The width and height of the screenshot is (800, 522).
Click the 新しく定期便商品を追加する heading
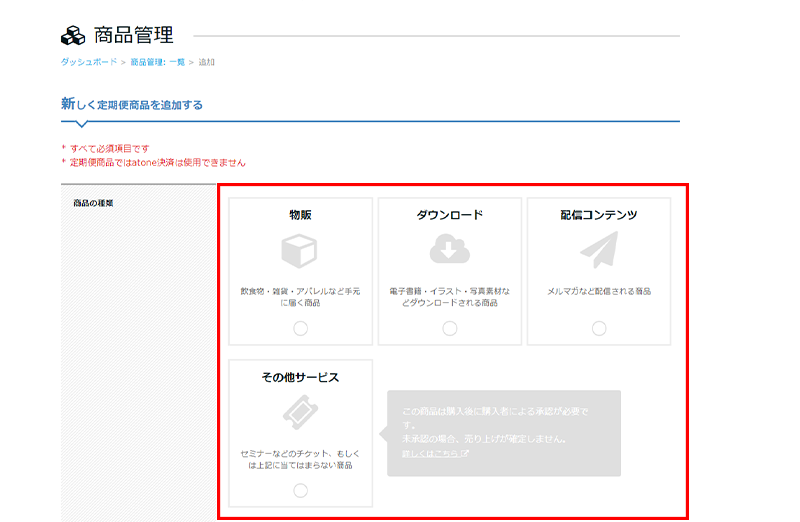pyautogui.click(x=132, y=104)
